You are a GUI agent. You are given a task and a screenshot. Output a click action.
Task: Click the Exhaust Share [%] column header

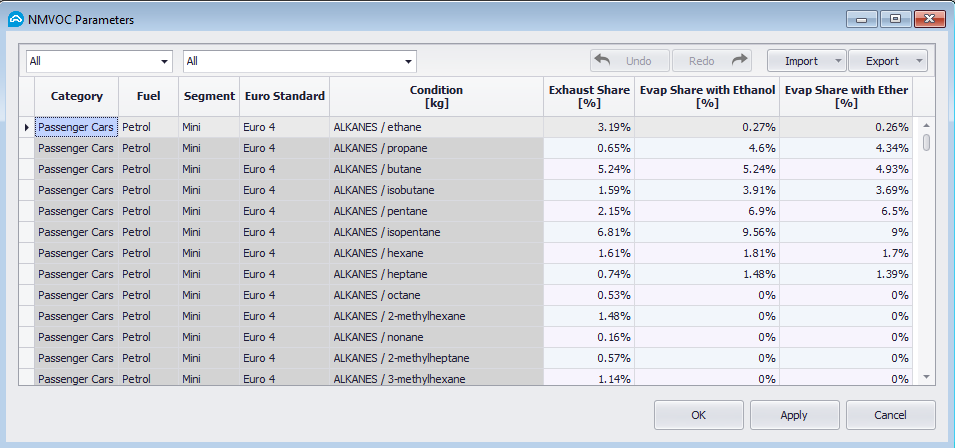pyautogui.click(x=589, y=96)
